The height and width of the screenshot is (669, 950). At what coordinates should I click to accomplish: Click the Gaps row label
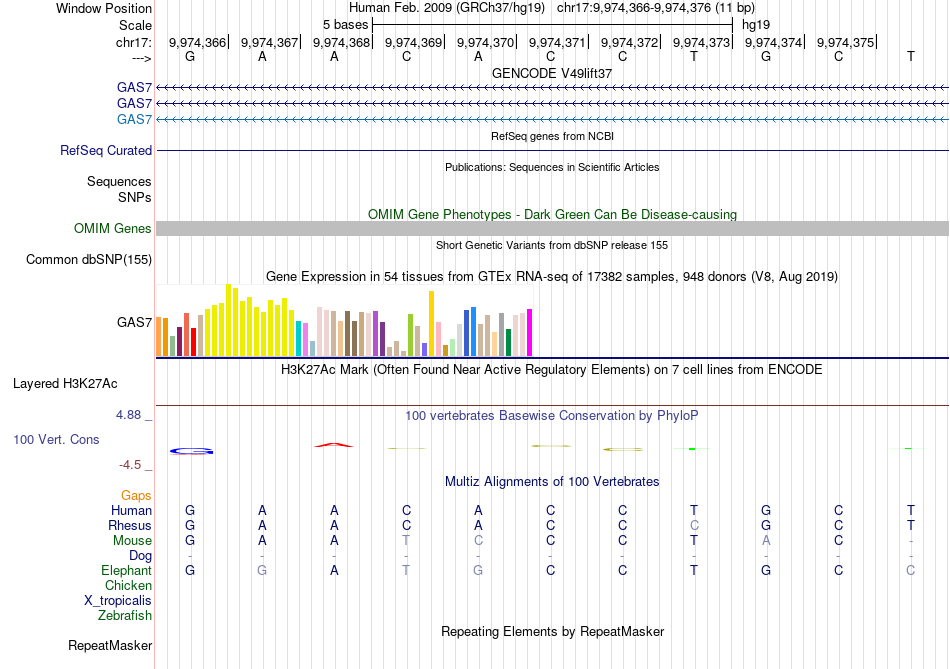pyautogui.click(x=136, y=496)
